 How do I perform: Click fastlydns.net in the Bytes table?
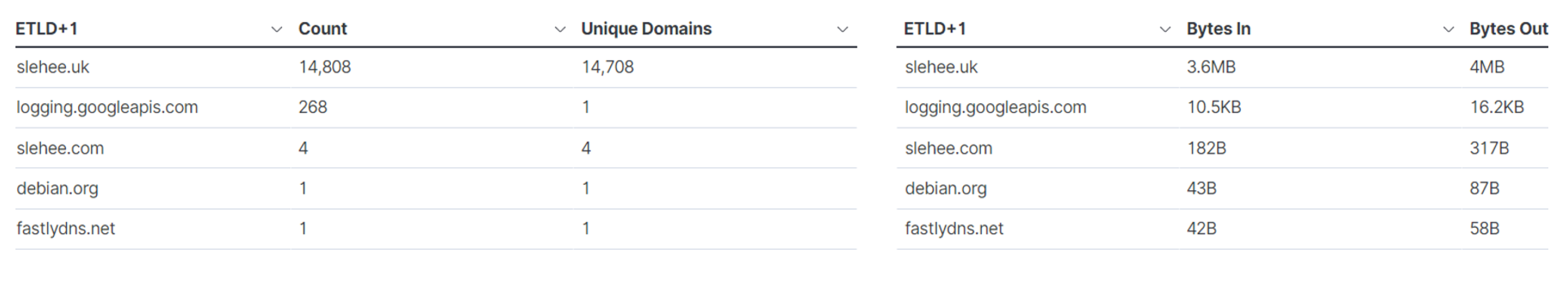click(x=954, y=229)
